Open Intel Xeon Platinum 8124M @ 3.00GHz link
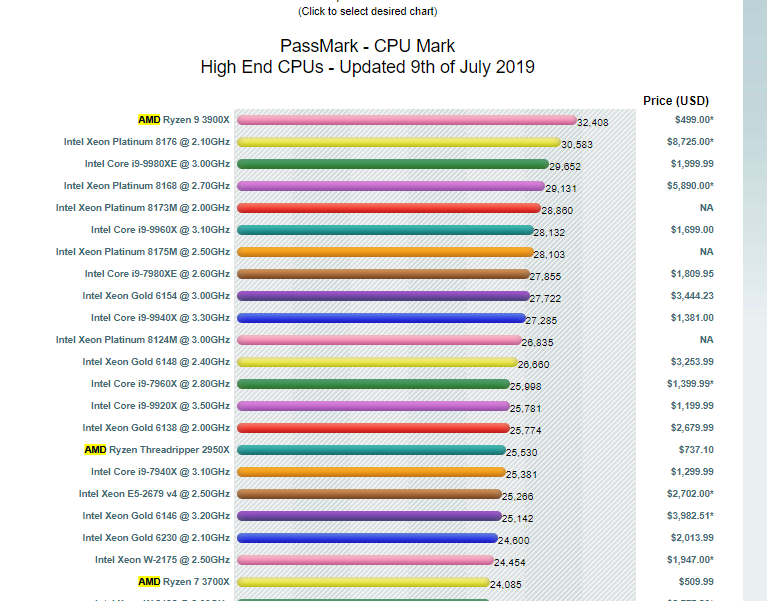 (143, 340)
